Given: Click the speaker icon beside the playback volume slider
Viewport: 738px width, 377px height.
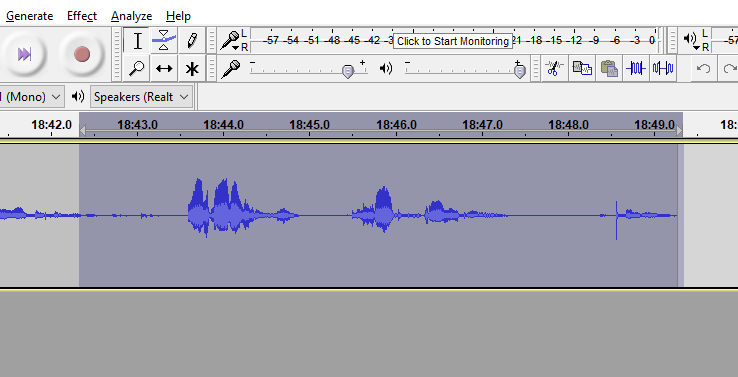Looking at the screenshot, I should point(386,69).
